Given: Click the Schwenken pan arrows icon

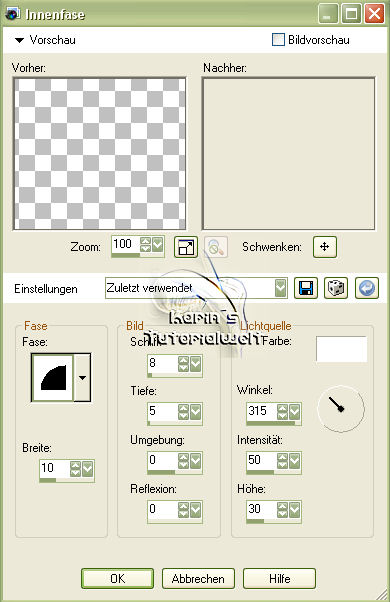Looking at the screenshot, I should click(x=325, y=246).
